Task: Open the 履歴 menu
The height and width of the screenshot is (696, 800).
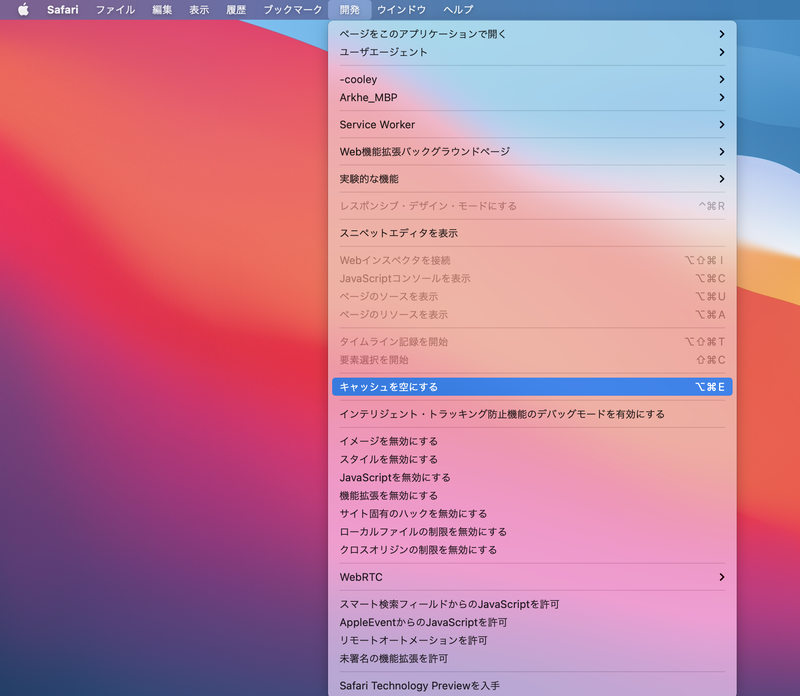Action: tap(236, 10)
